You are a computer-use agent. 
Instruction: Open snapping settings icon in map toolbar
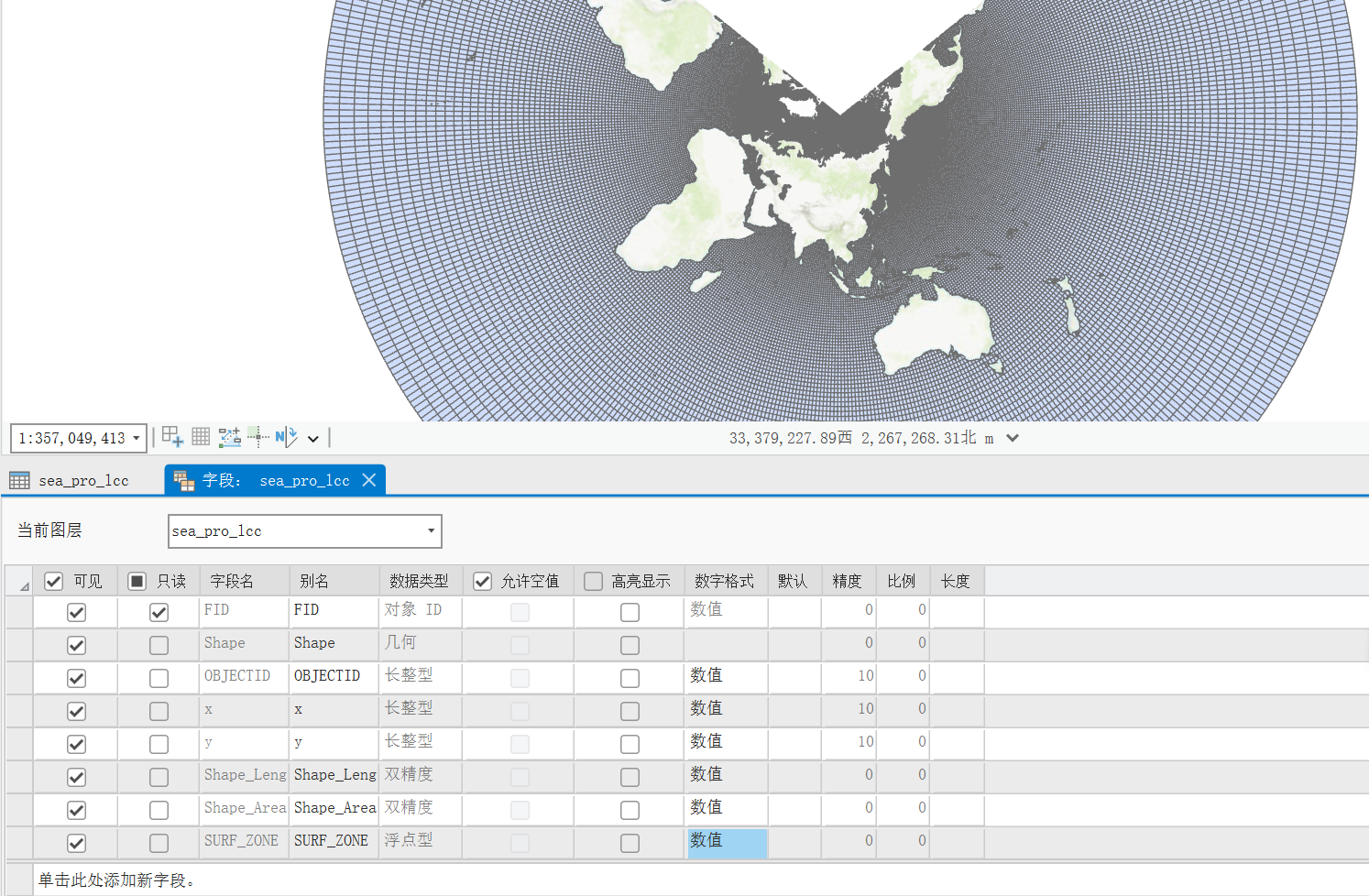coord(229,437)
